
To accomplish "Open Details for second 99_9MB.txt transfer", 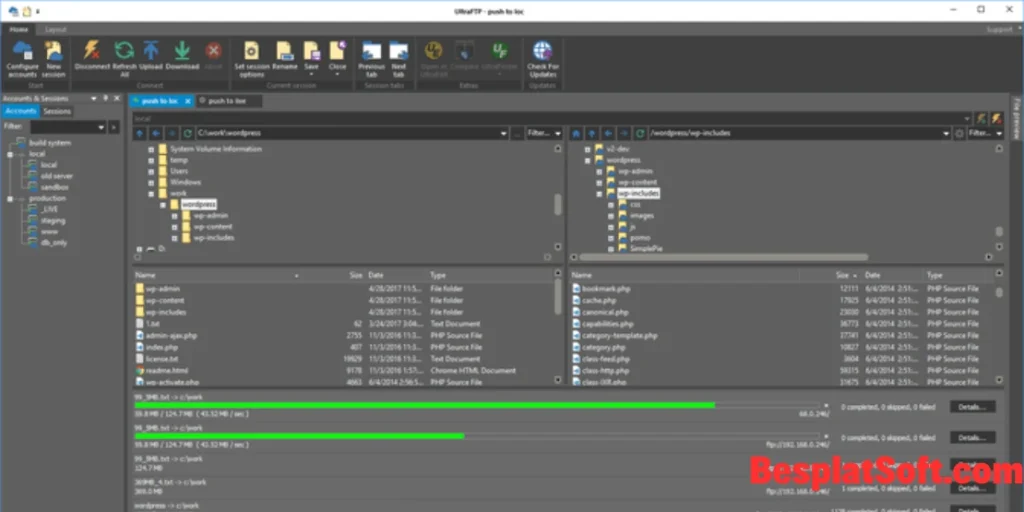I will click(x=972, y=438).
